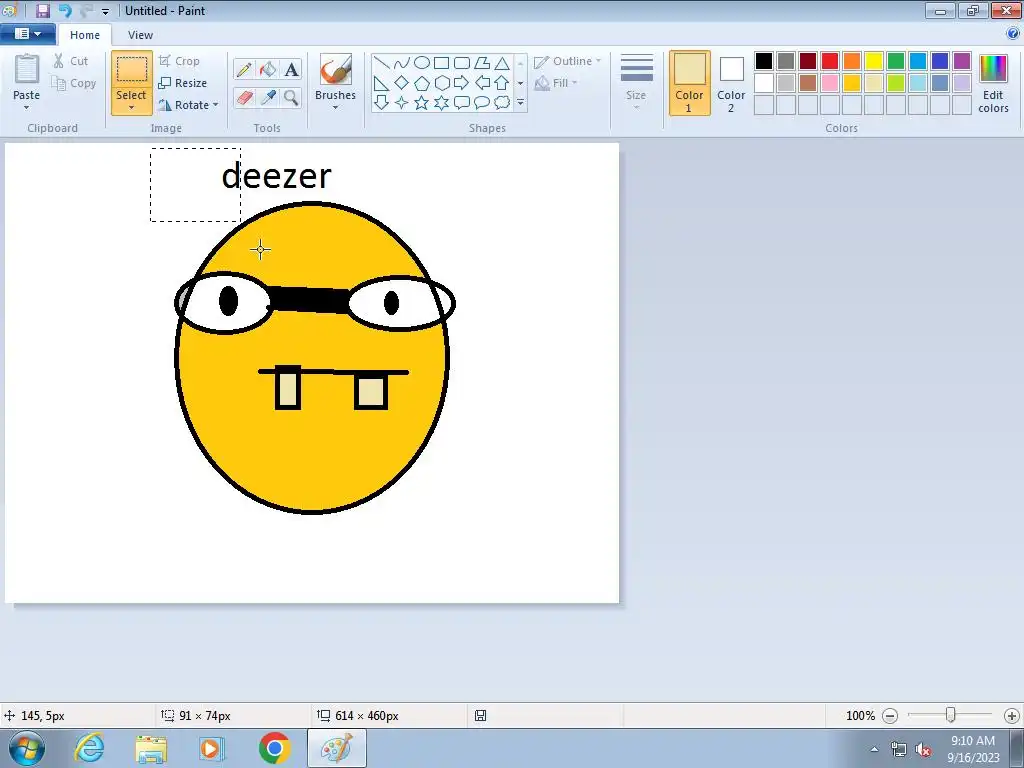
Task: Choose the Rounded rectangular callout shape
Action: tap(462, 103)
